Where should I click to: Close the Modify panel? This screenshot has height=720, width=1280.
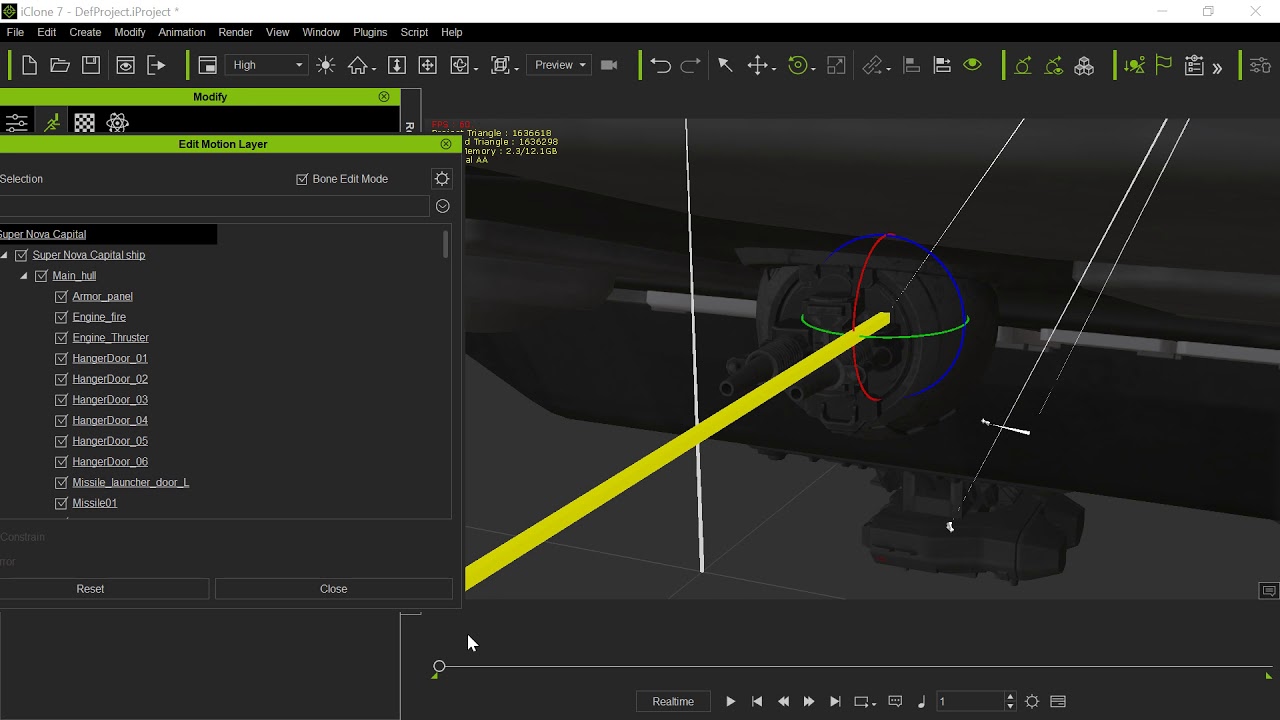coord(384,97)
